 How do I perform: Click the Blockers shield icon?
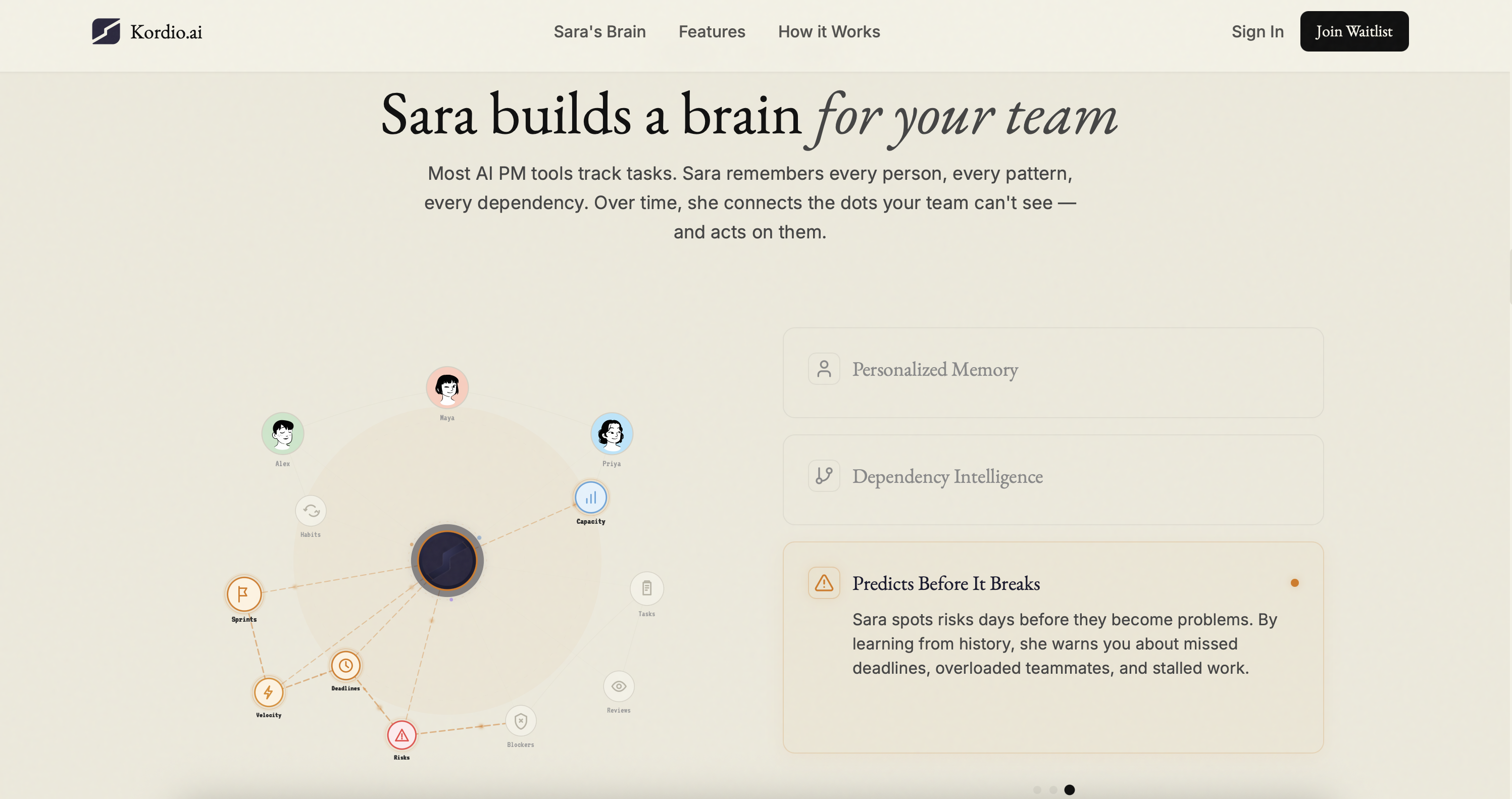(x=520, y=720)
